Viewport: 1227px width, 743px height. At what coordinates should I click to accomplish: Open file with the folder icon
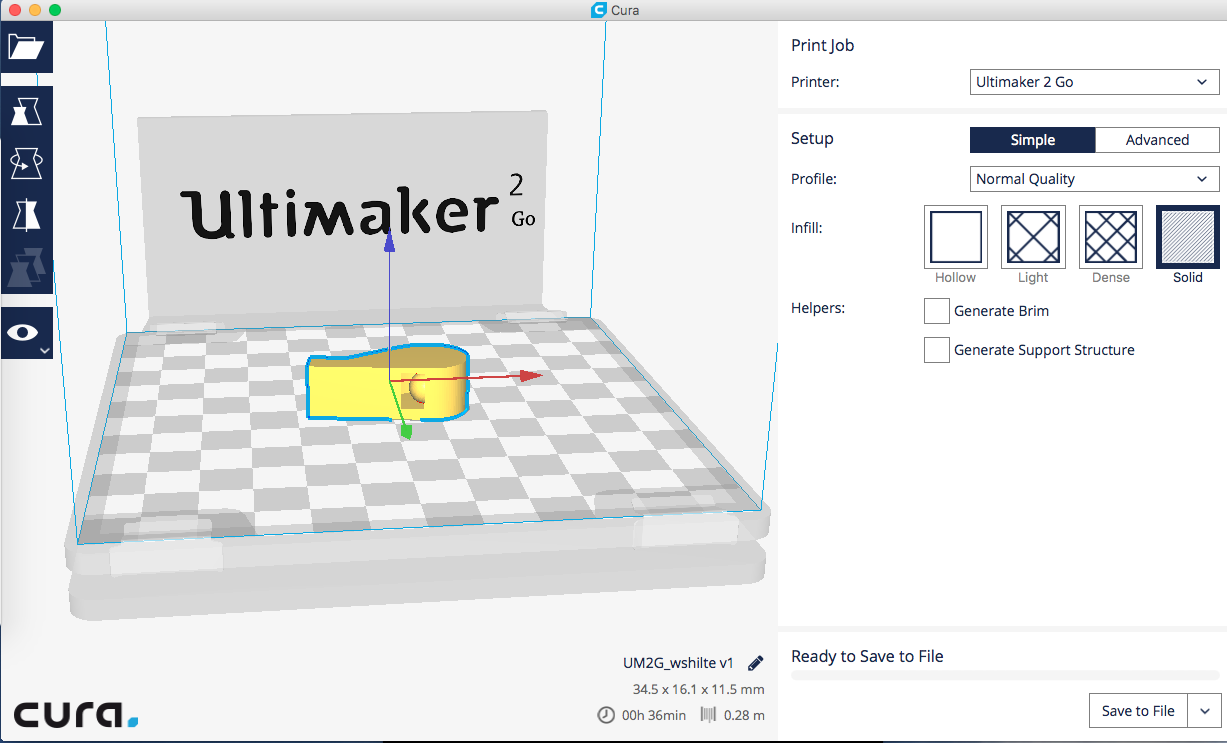(x=26, y=47)
